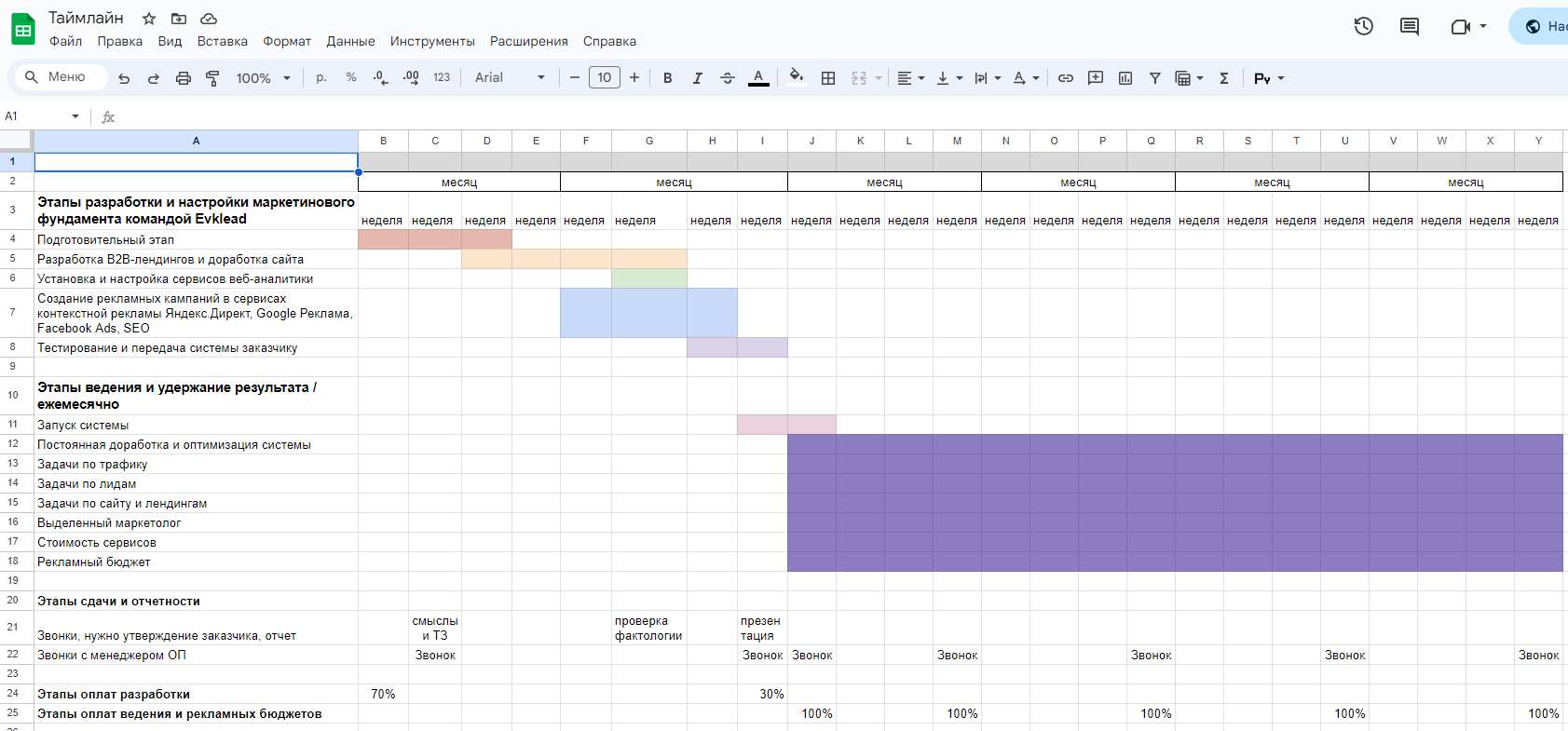Decrease font size with minus button
The image size is (1568, 731).
[575, 77]
